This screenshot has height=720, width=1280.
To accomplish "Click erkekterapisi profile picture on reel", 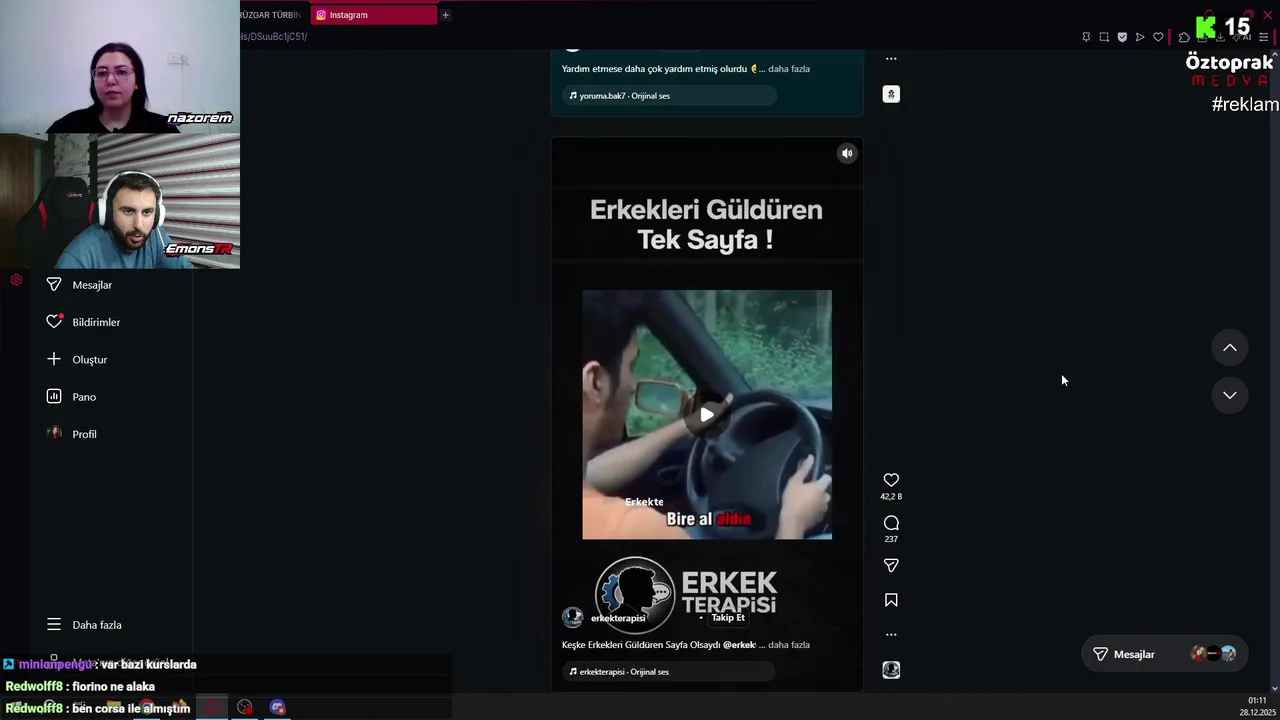I will [x=572, y=617].
